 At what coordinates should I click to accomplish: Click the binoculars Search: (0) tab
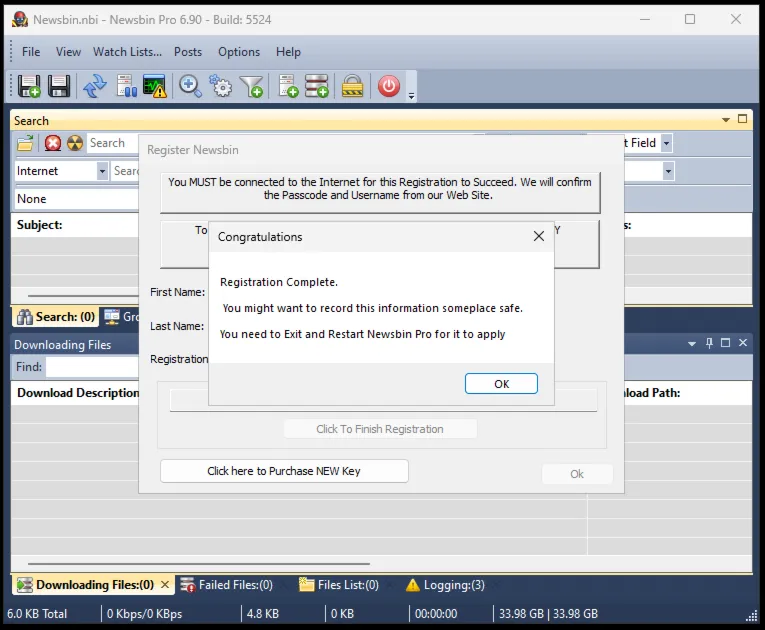pos(56,317)
